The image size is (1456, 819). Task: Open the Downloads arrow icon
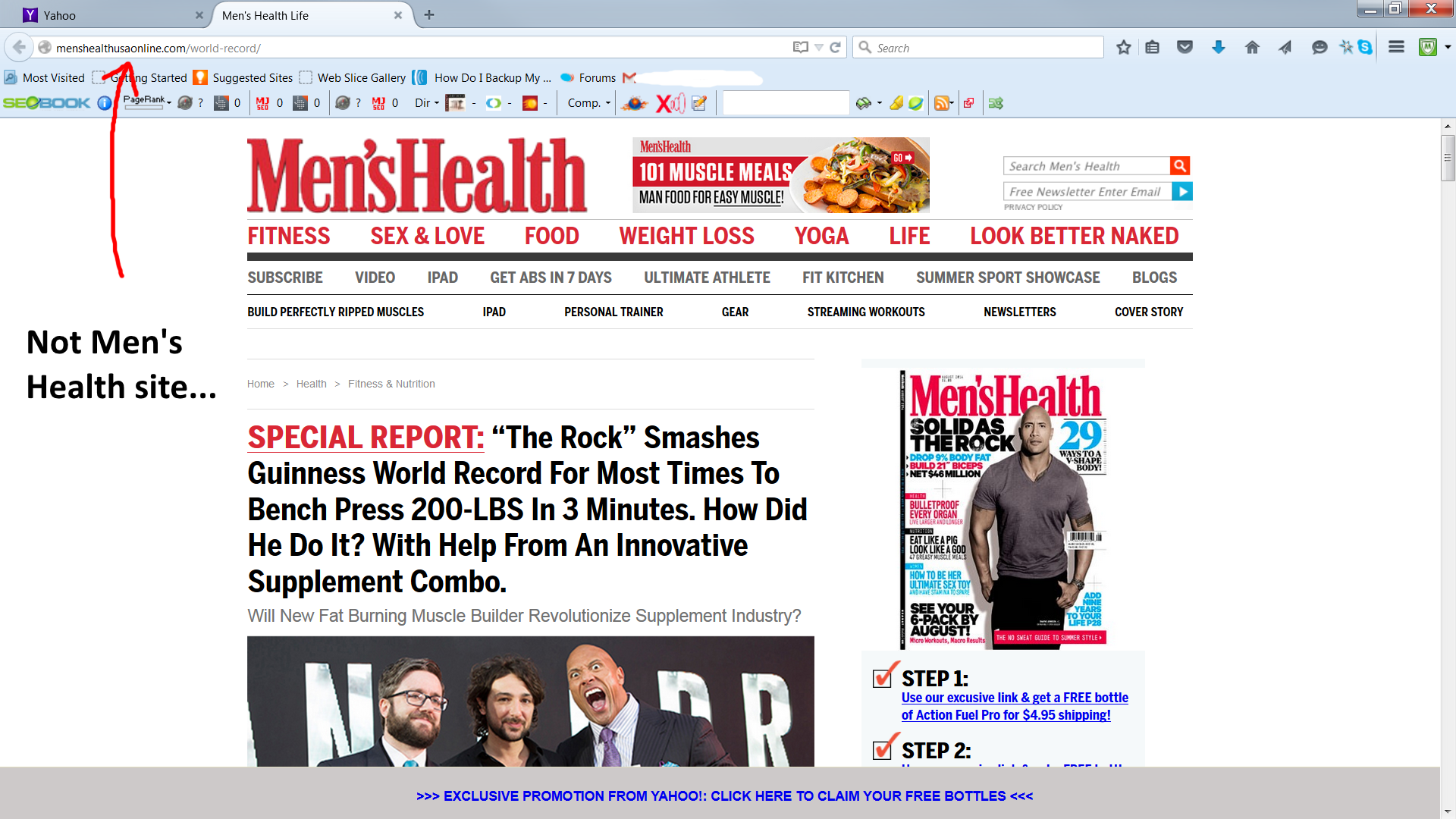[x=1218, y=47]
